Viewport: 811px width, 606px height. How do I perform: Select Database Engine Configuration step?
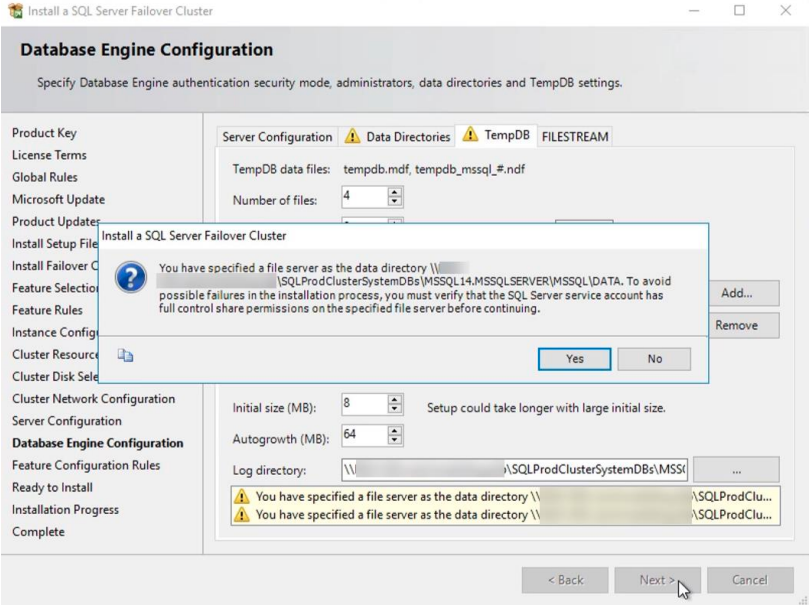98,444
